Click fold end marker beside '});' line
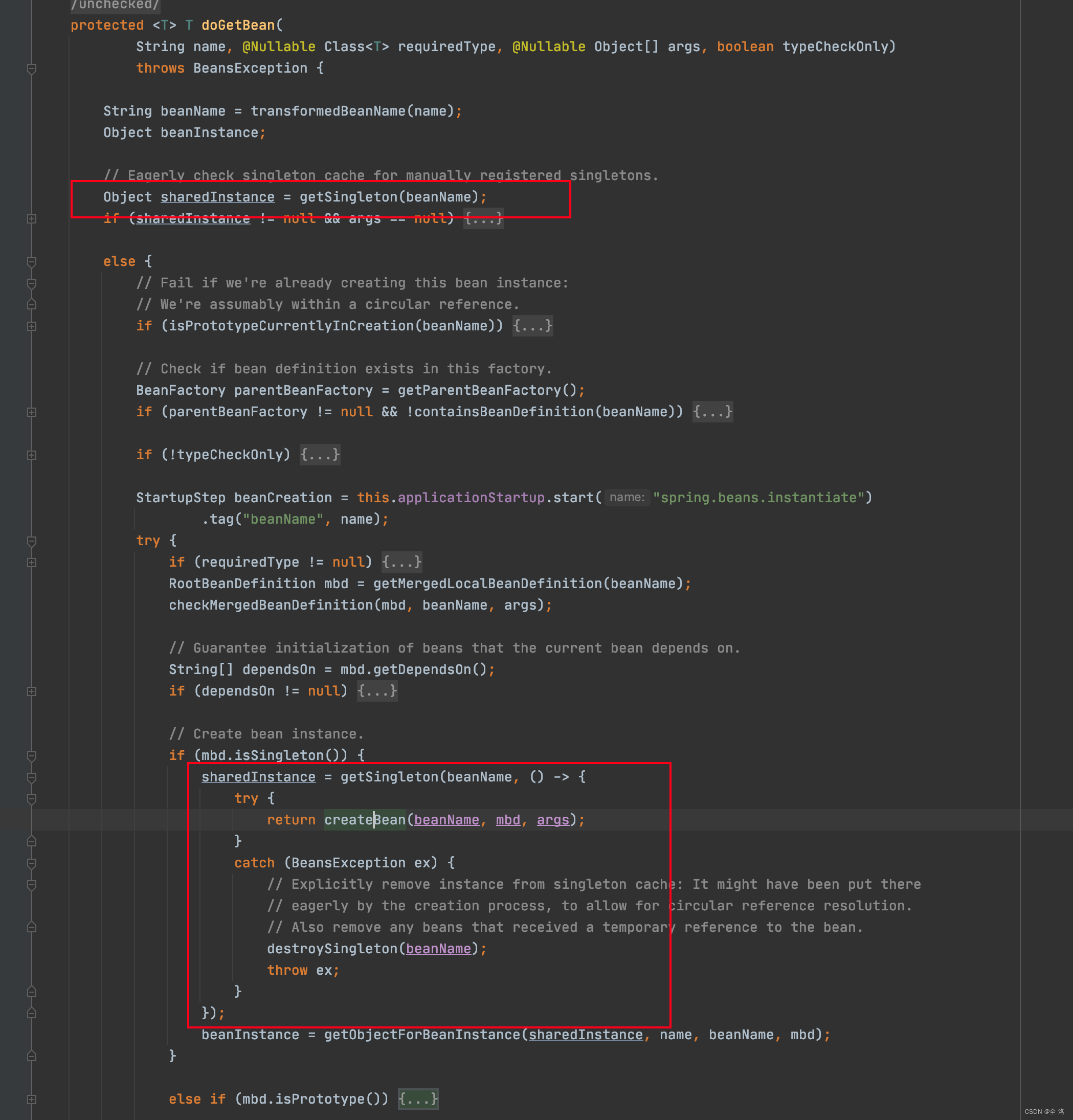 (x=32, y=1013)
